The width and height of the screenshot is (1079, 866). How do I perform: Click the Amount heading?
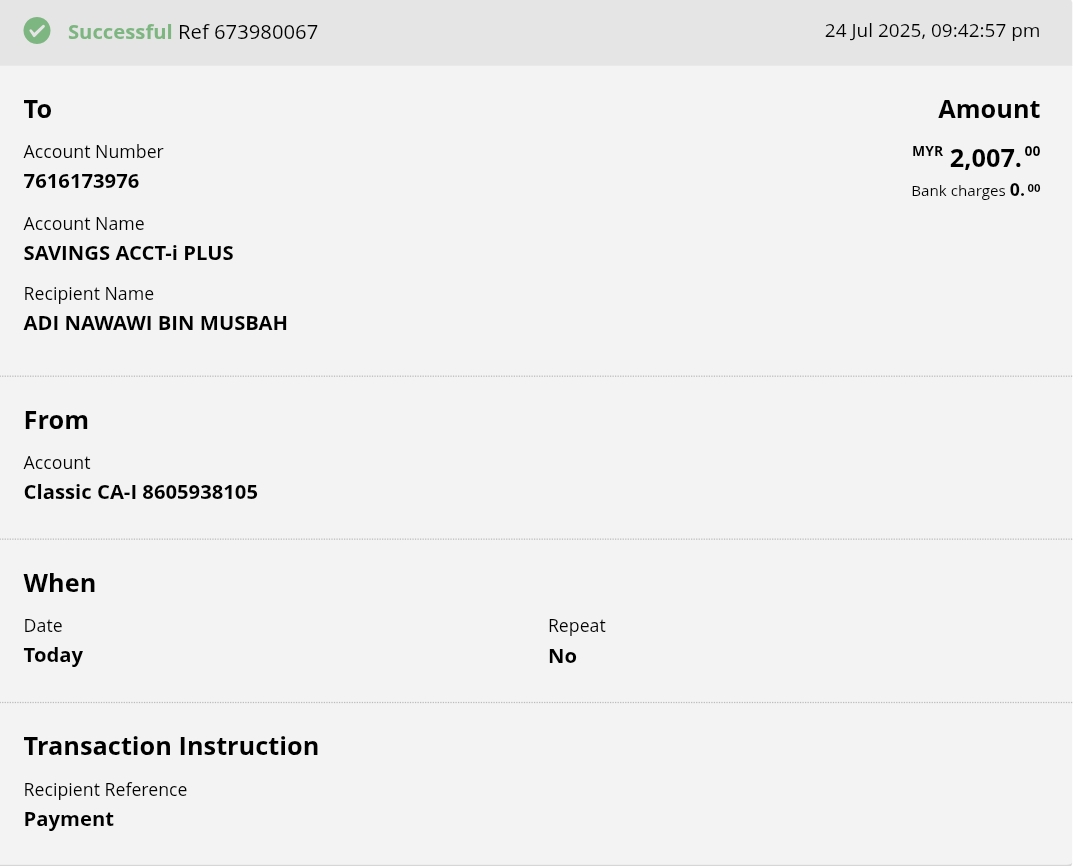tap(988, 109)
